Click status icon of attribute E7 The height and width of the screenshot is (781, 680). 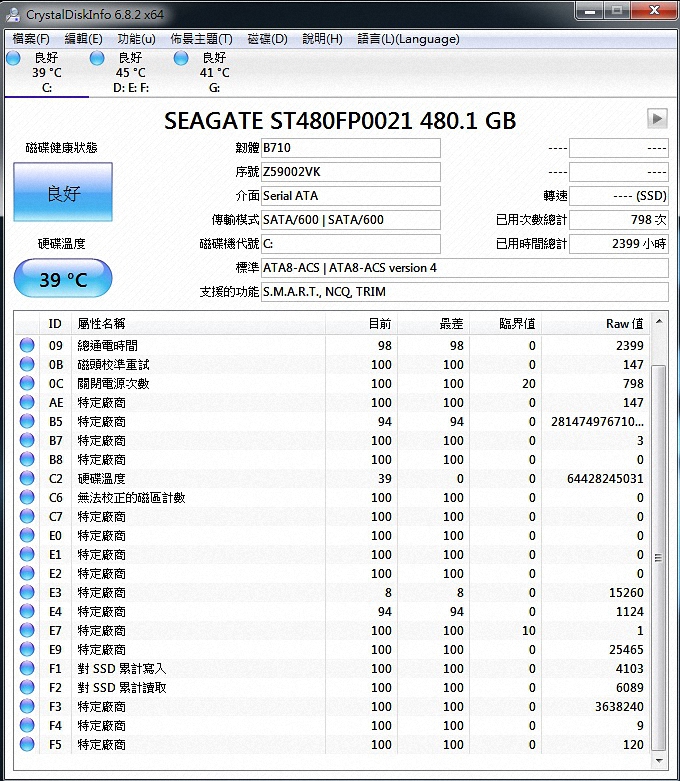click(x=27, y=630)
